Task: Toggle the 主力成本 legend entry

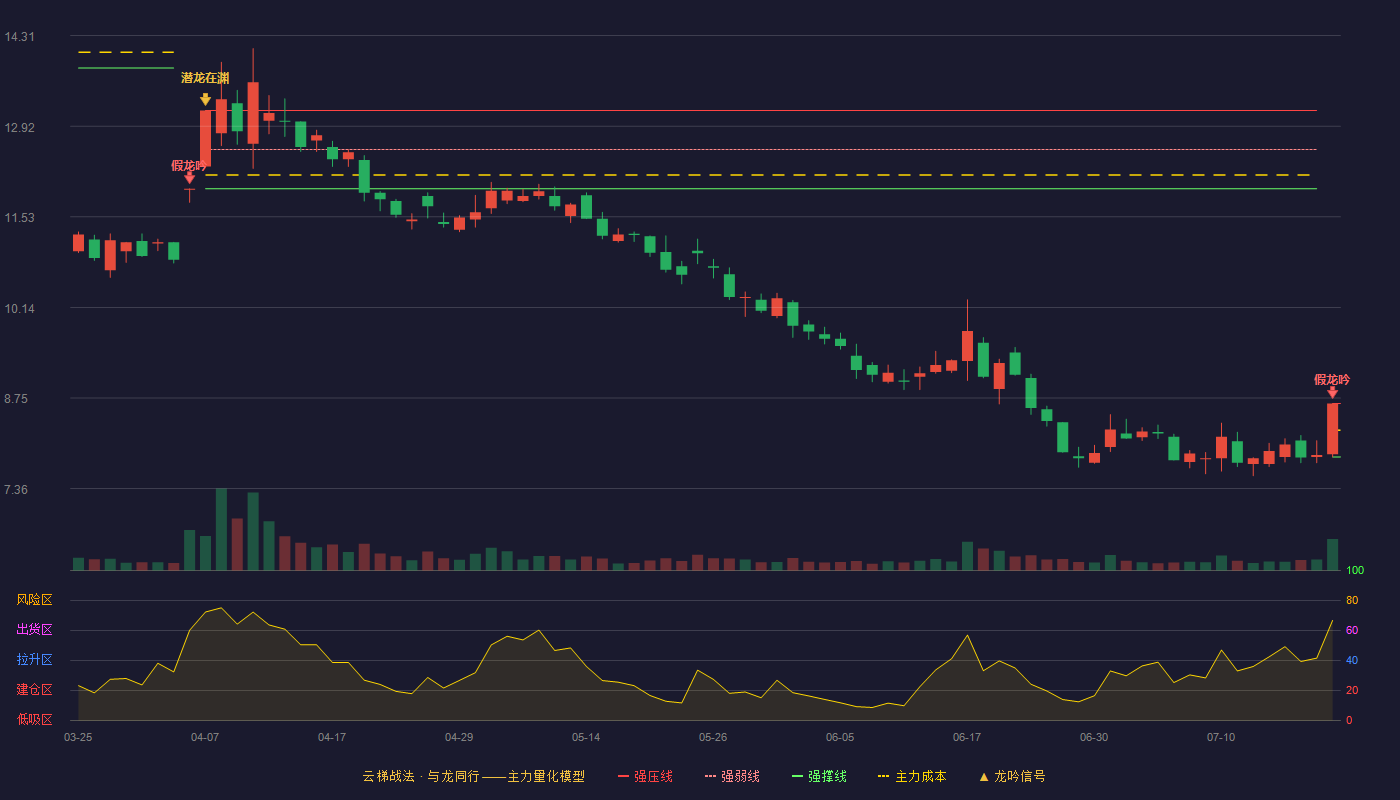Action: pyautogui.click(x=912, y=776)
